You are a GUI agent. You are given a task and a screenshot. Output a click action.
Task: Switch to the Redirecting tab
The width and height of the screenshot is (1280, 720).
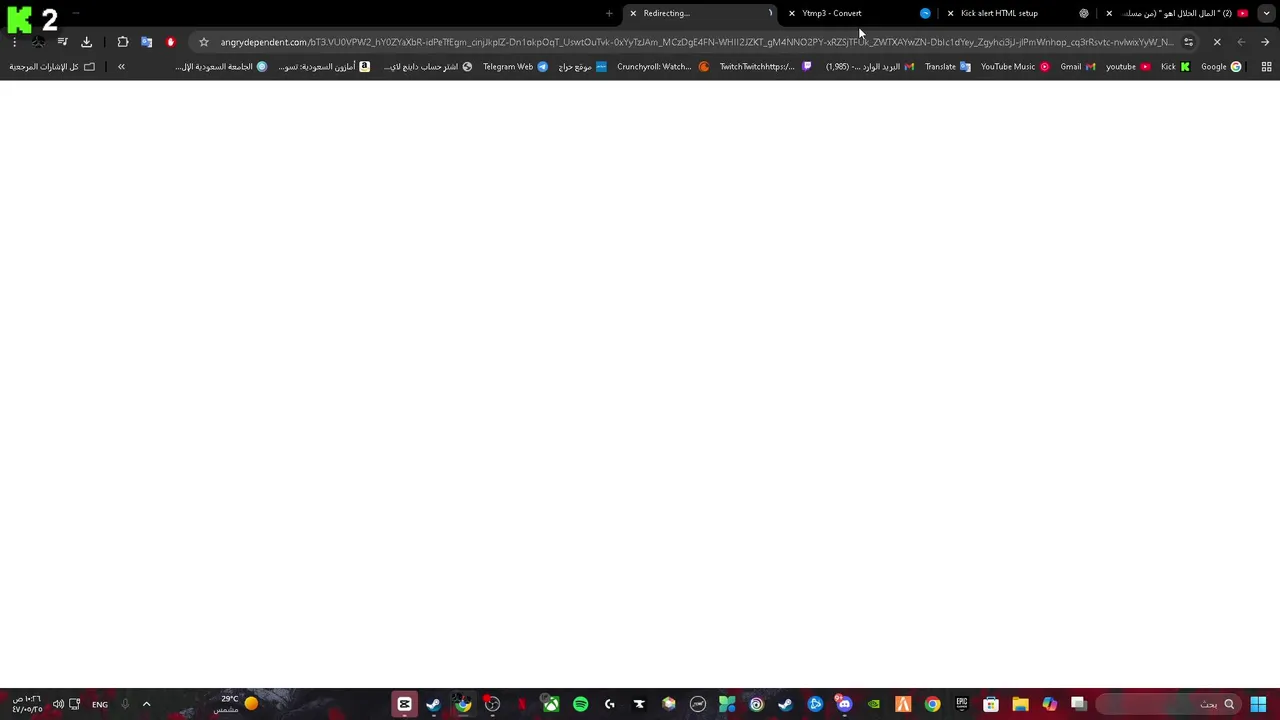click(700, 13)
